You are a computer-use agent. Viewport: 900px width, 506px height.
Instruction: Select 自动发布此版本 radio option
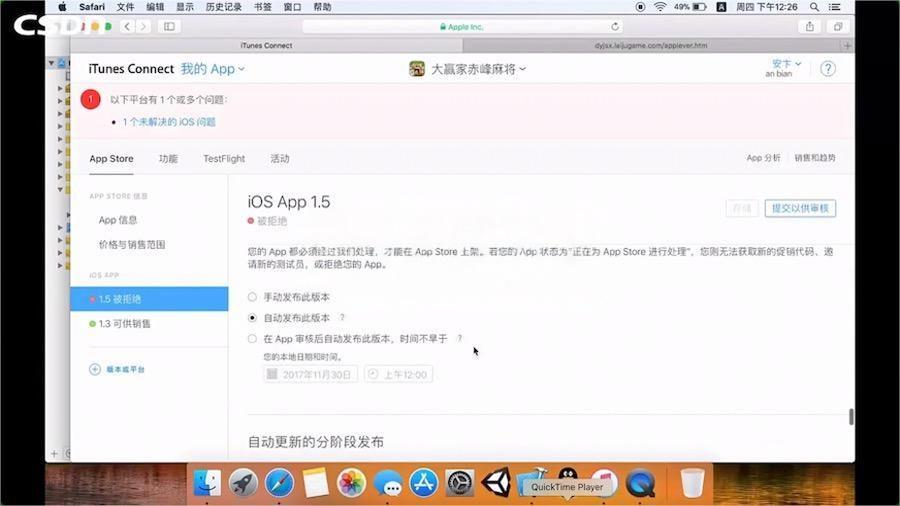pyautogui.click(x=252, y=317)
